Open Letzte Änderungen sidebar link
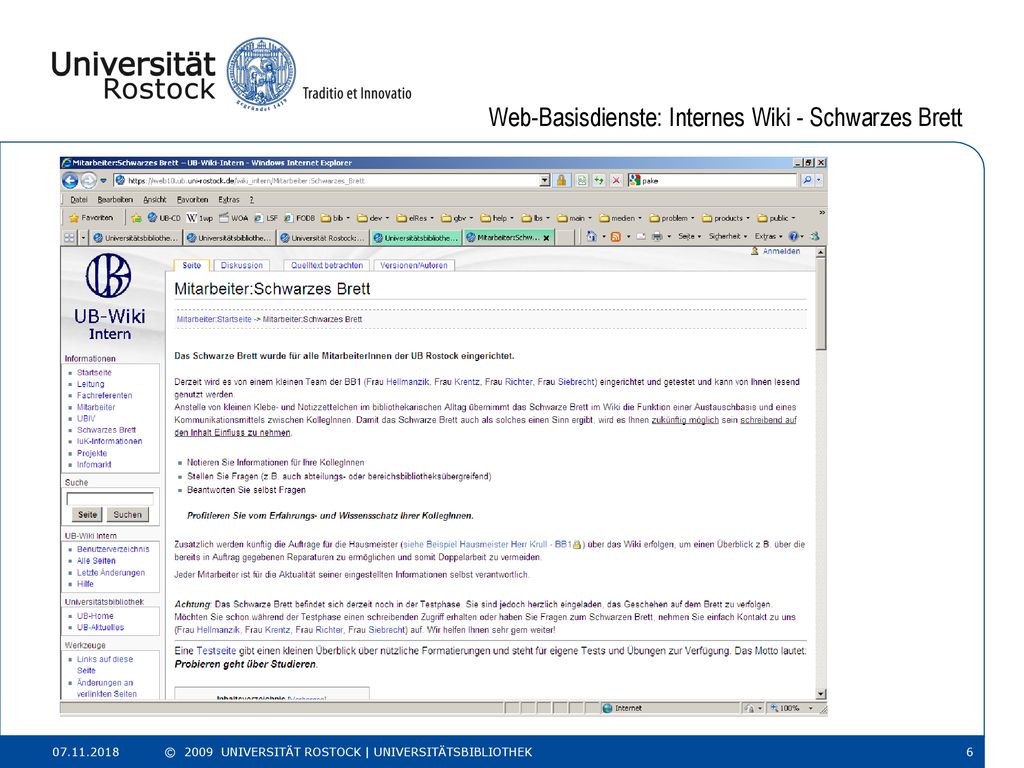1024x768 pixels. [111, 573]
